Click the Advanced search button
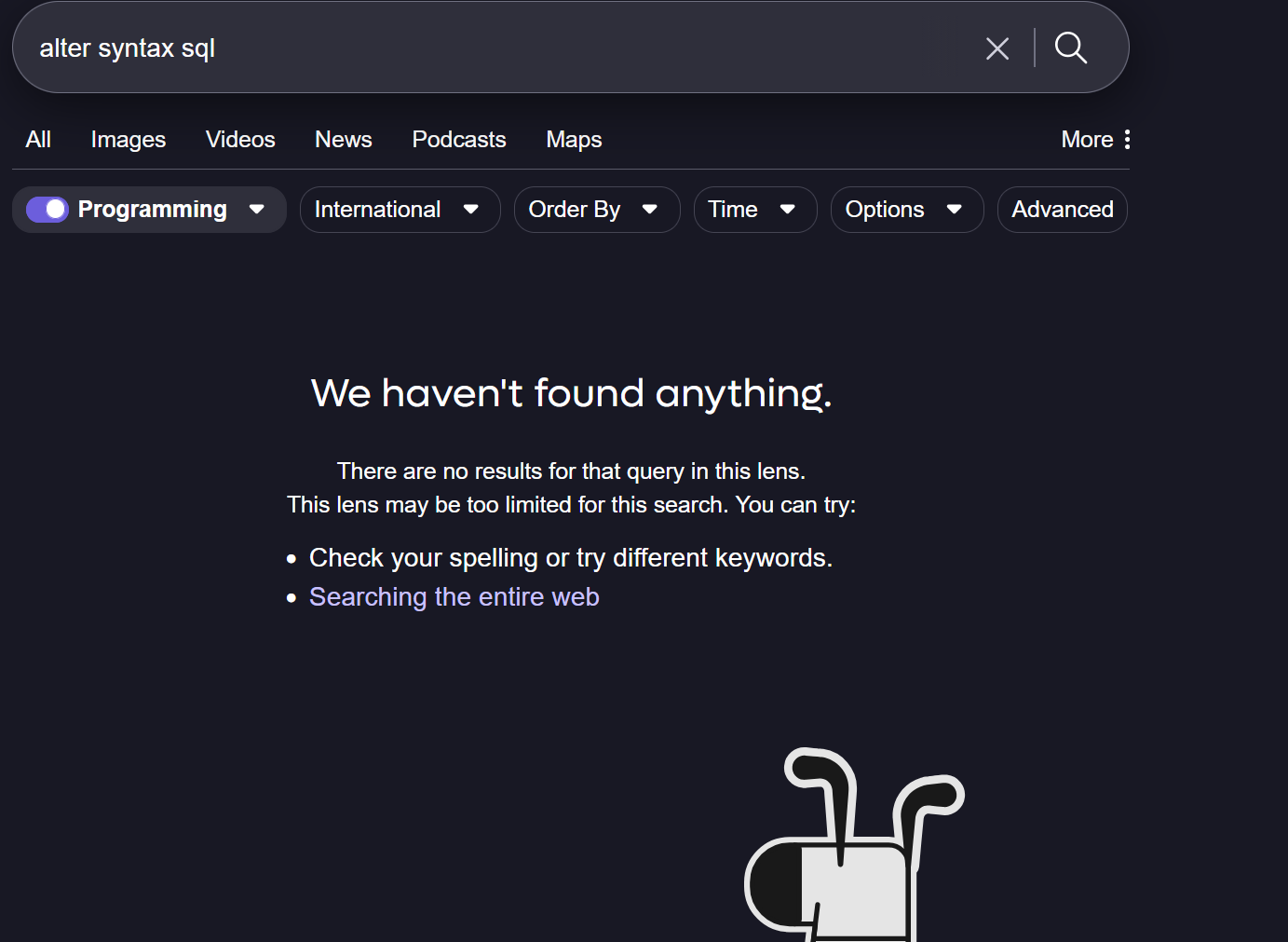The height and width of the screenshot is (942, 1288). 1062,210
